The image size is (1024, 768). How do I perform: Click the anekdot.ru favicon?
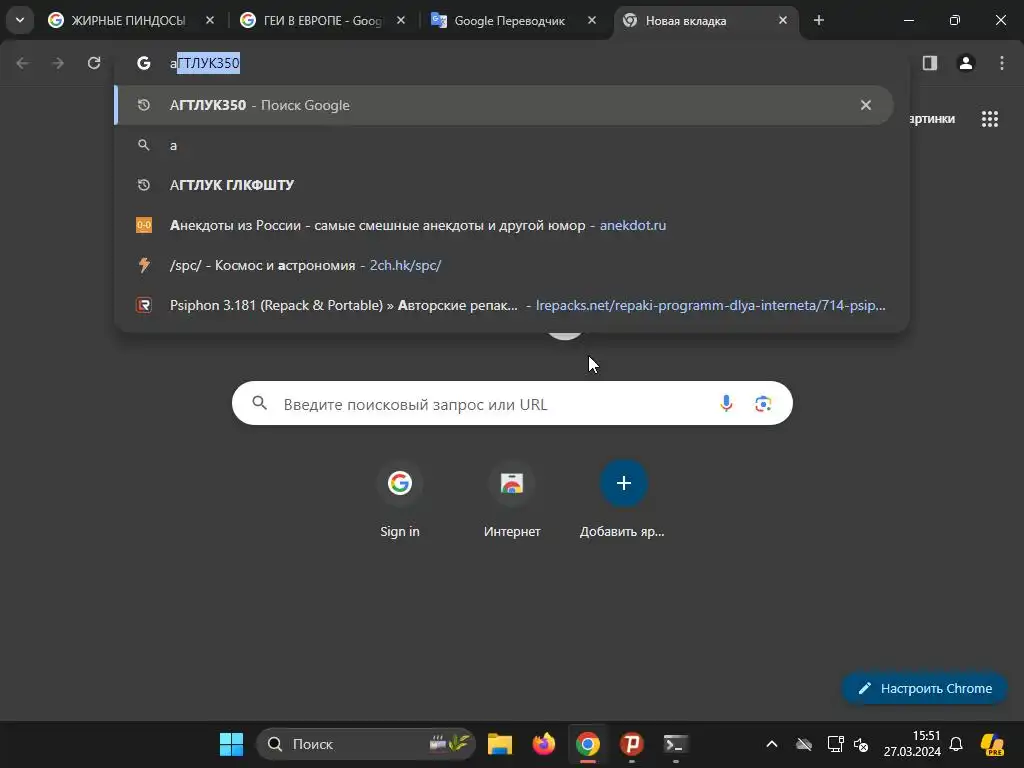(144, 225)
